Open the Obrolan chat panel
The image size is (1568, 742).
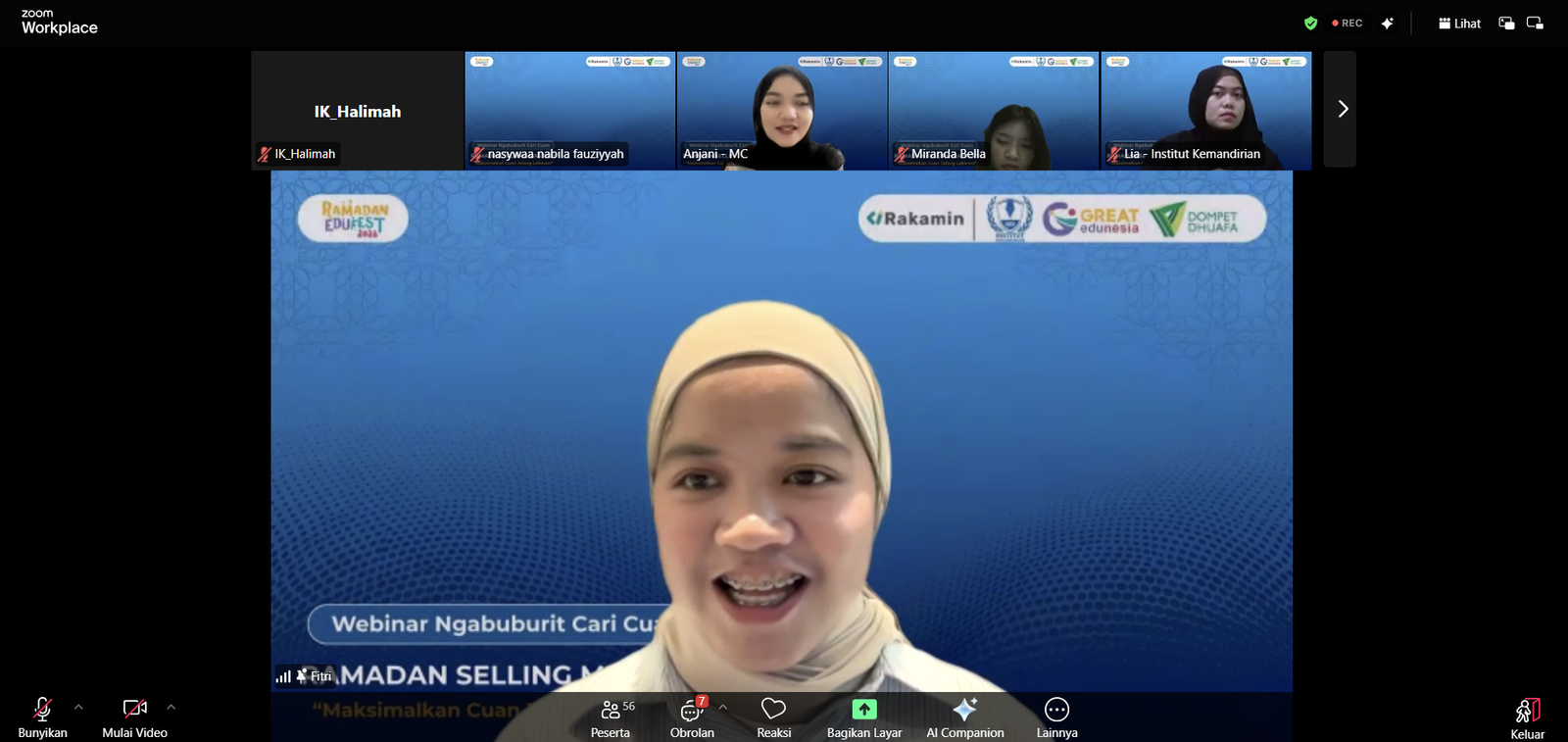(692, 717)
